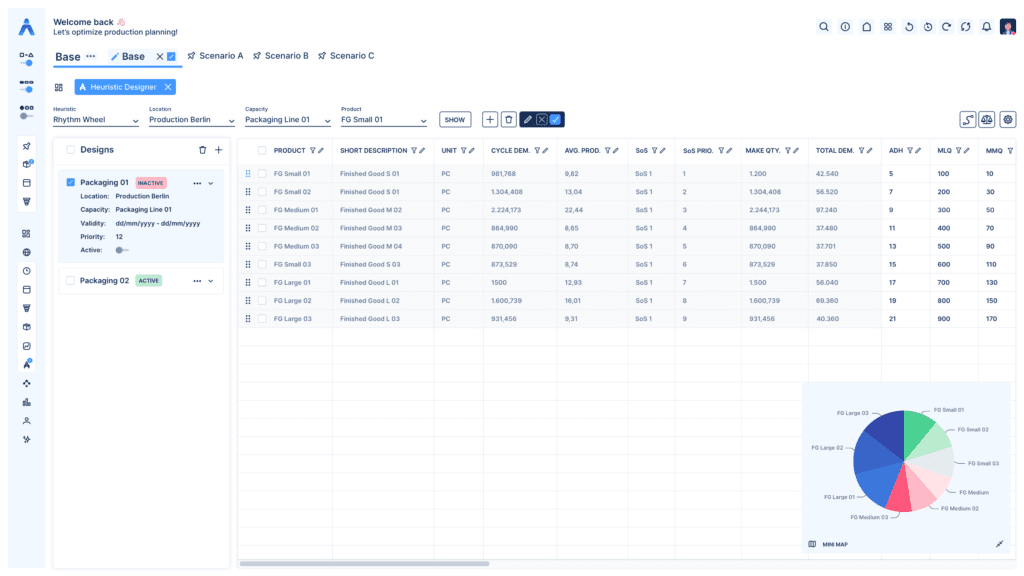This screenshot has height=576, width=1024.
Task: Click filter icon on PRODUCT column
Action: click(313, 151)
